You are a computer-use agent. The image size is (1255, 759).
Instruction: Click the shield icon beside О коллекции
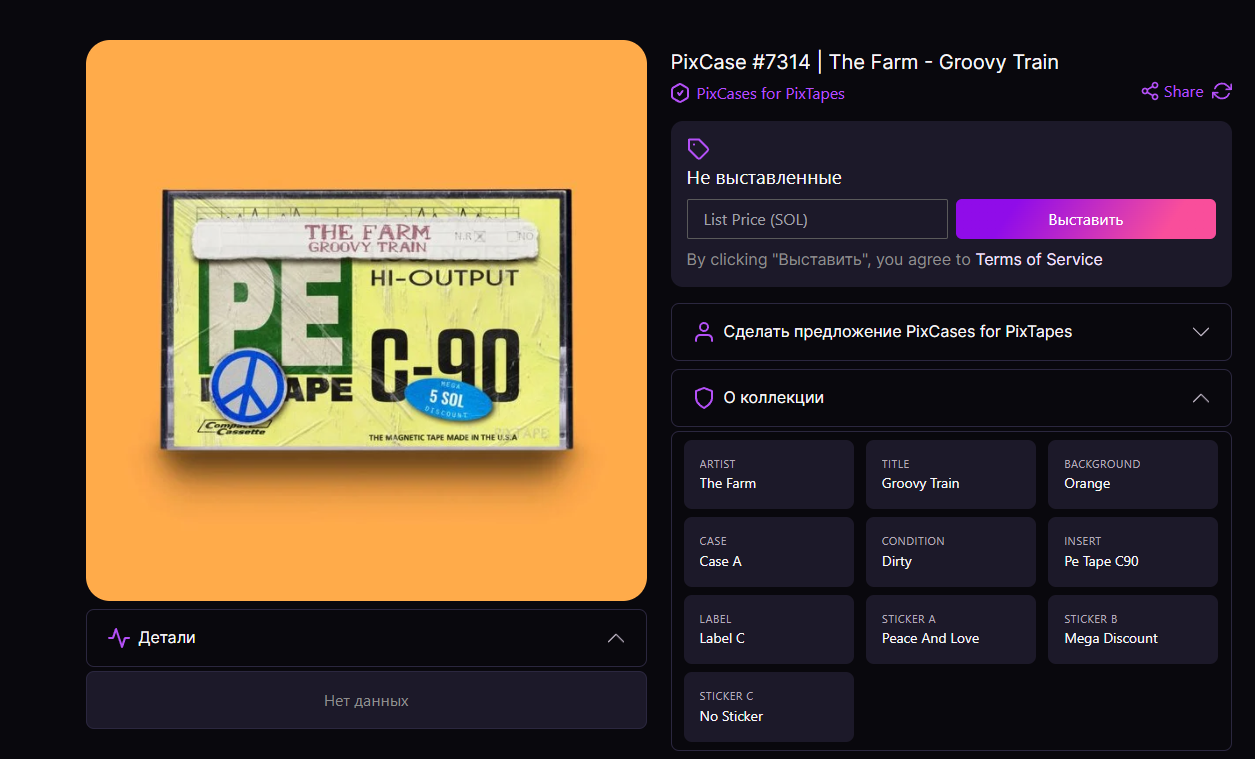pos(704,398)
